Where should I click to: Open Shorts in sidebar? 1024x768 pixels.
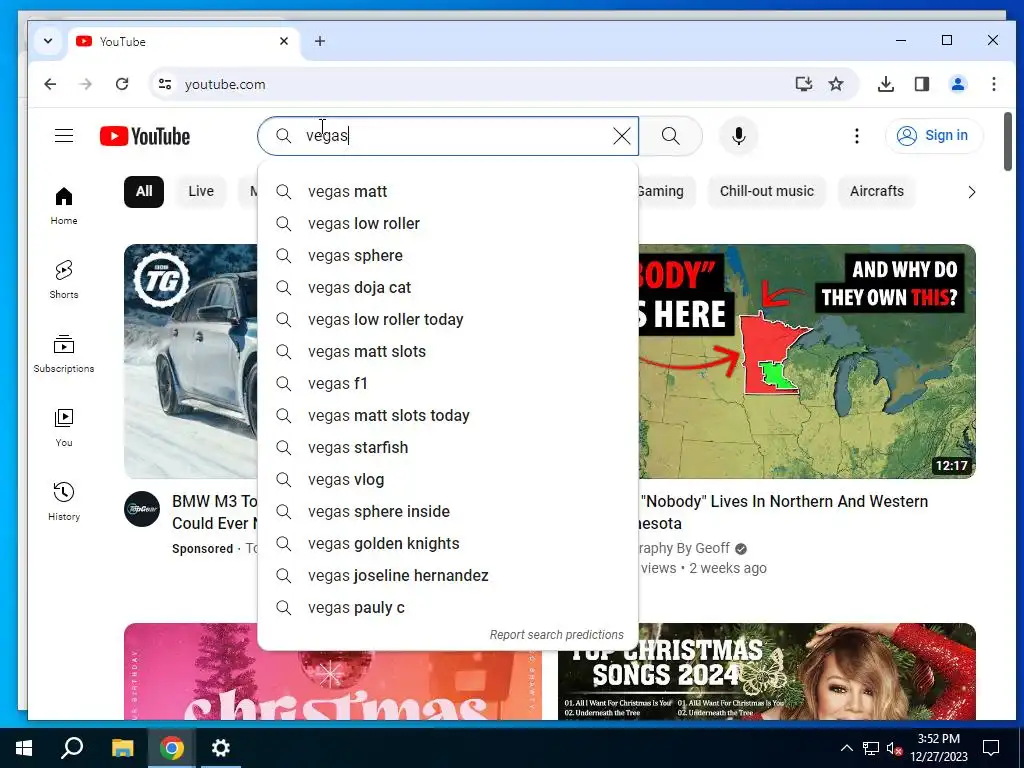(x=63, y=280)
